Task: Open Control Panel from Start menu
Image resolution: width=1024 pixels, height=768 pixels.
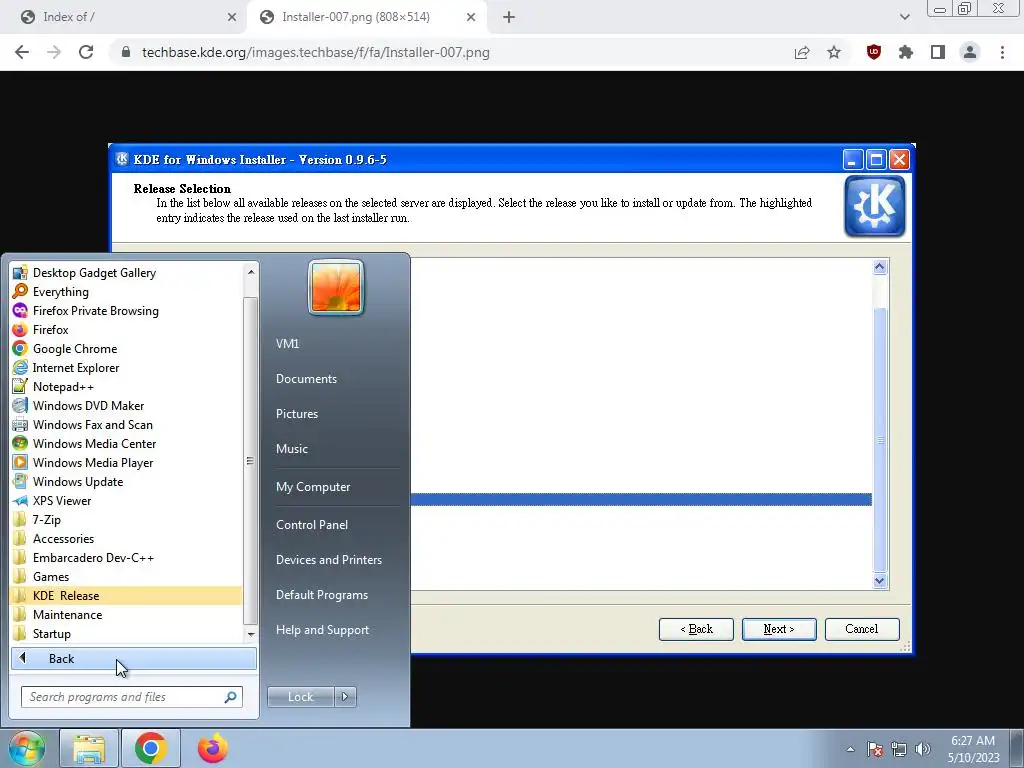Action: coord(312,524)
